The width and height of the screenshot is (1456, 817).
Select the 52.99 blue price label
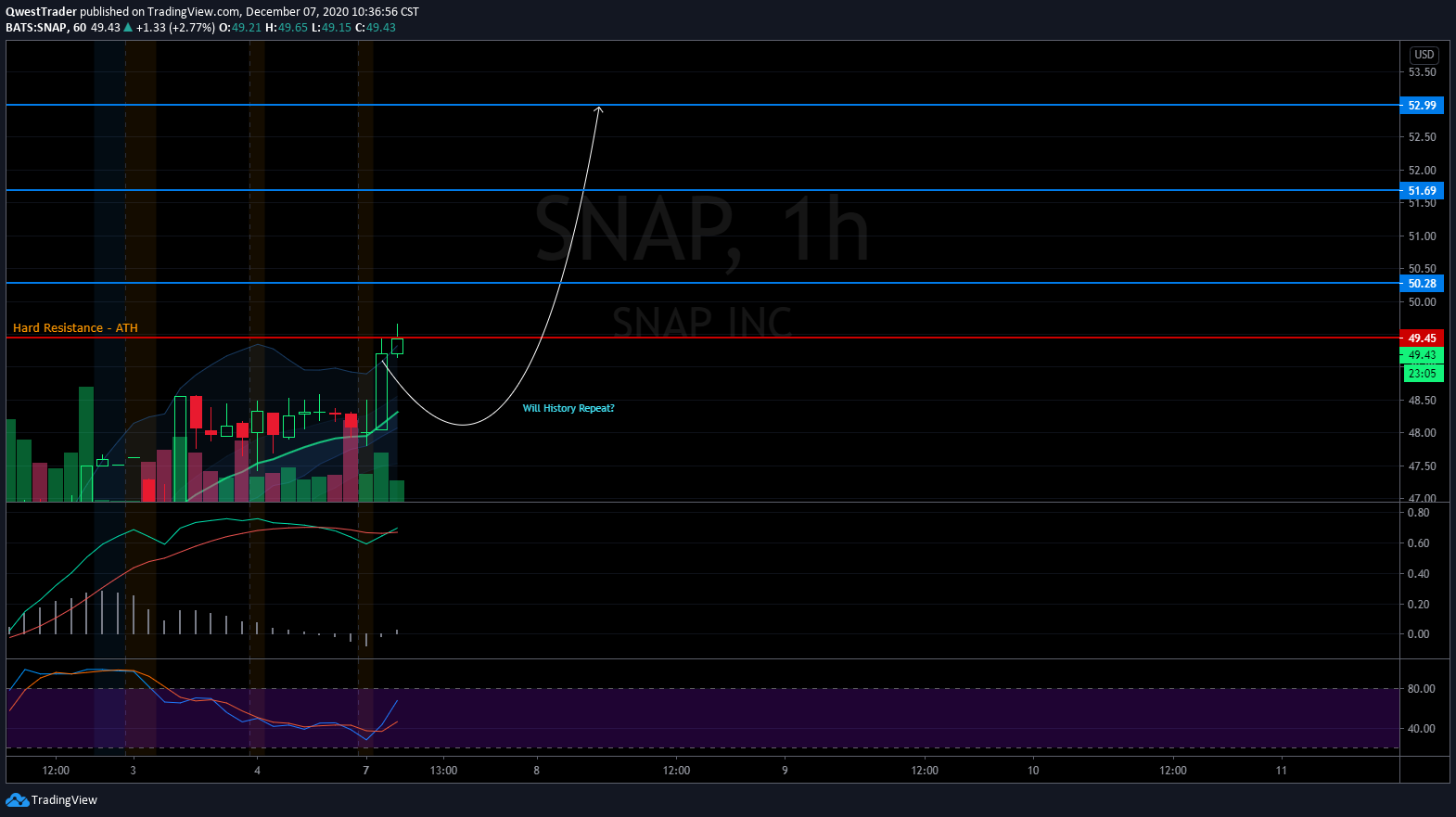coord(1422,106)
